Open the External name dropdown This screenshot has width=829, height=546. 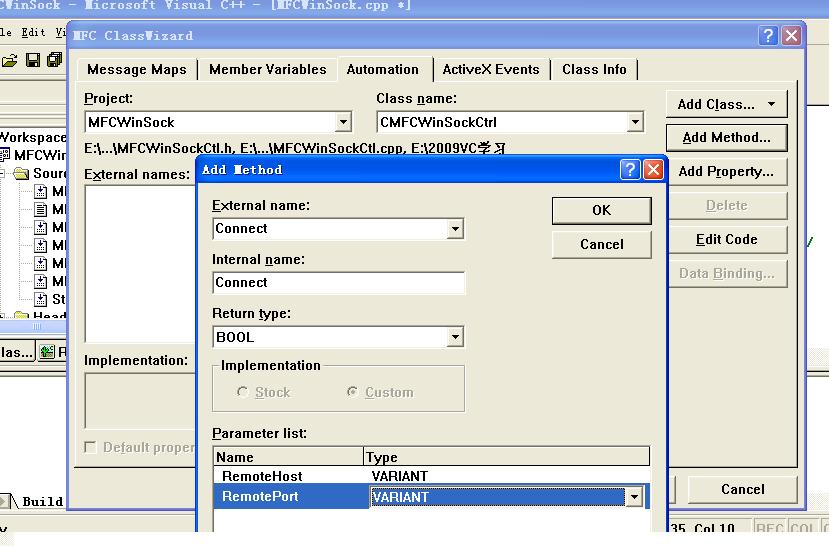(x=455, y=229)
